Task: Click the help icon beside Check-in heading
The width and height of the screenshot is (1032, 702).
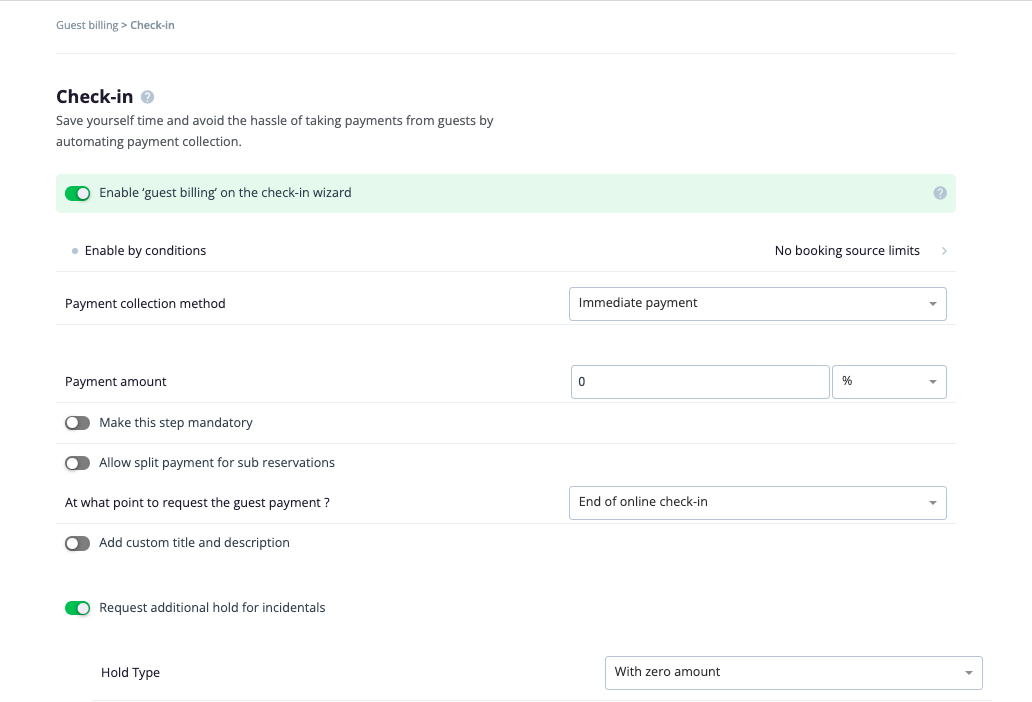Action: pyautogui.click(x=147, y=97)
